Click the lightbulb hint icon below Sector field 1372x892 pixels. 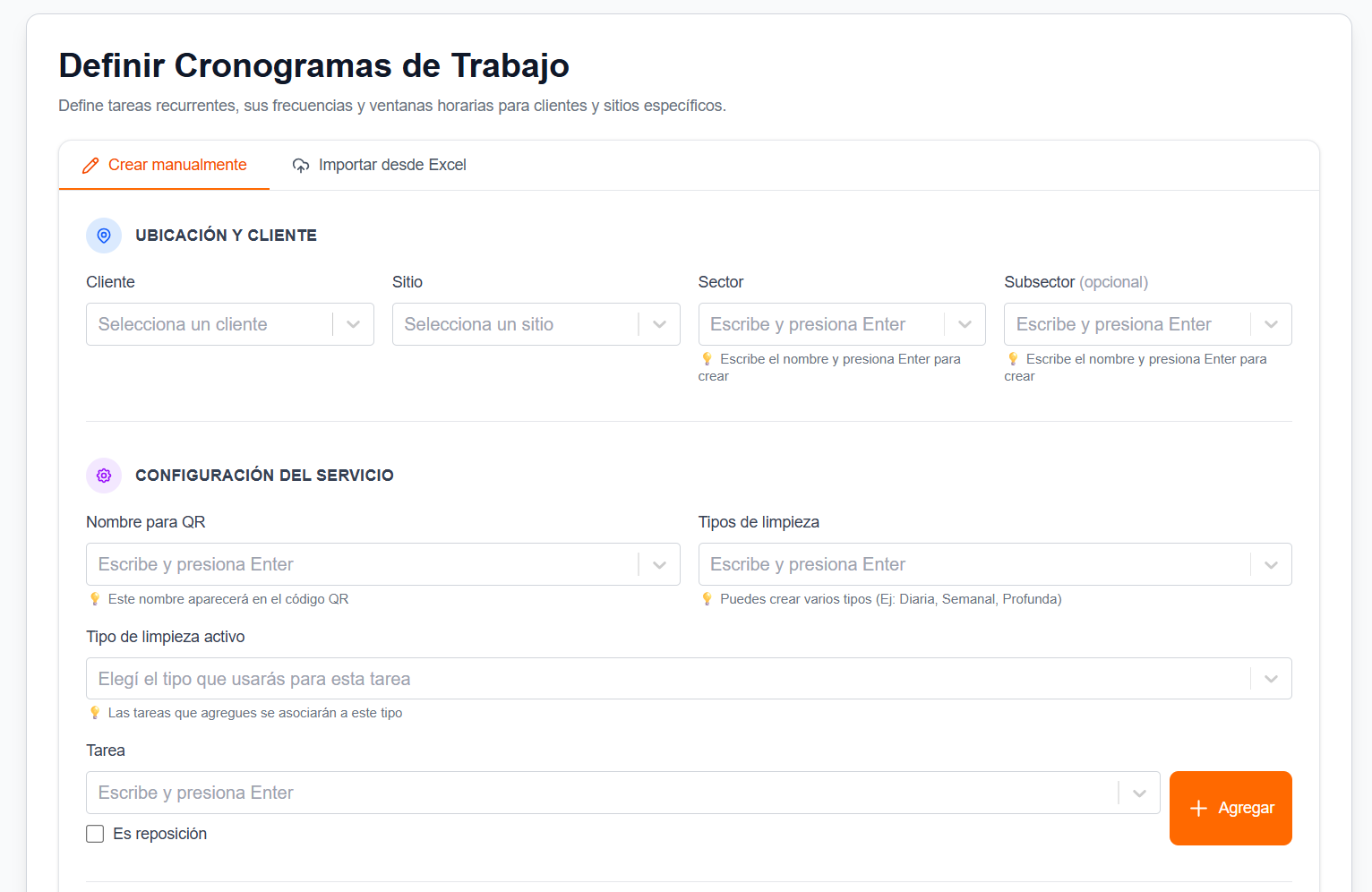tap(707, 359)
